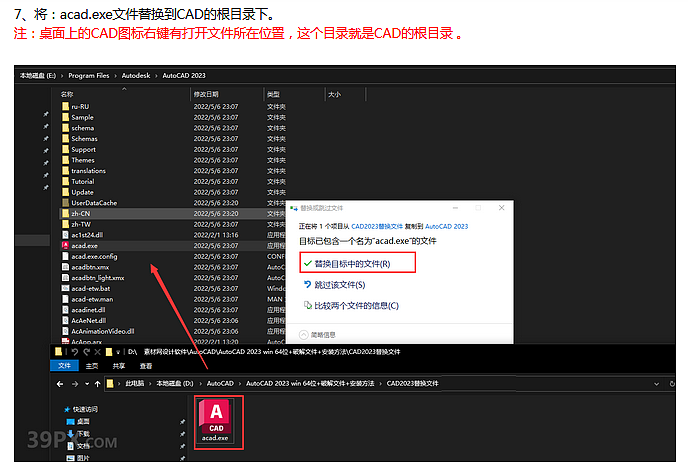Select the translations folder name
688x475 pixels.
point(89,171)
